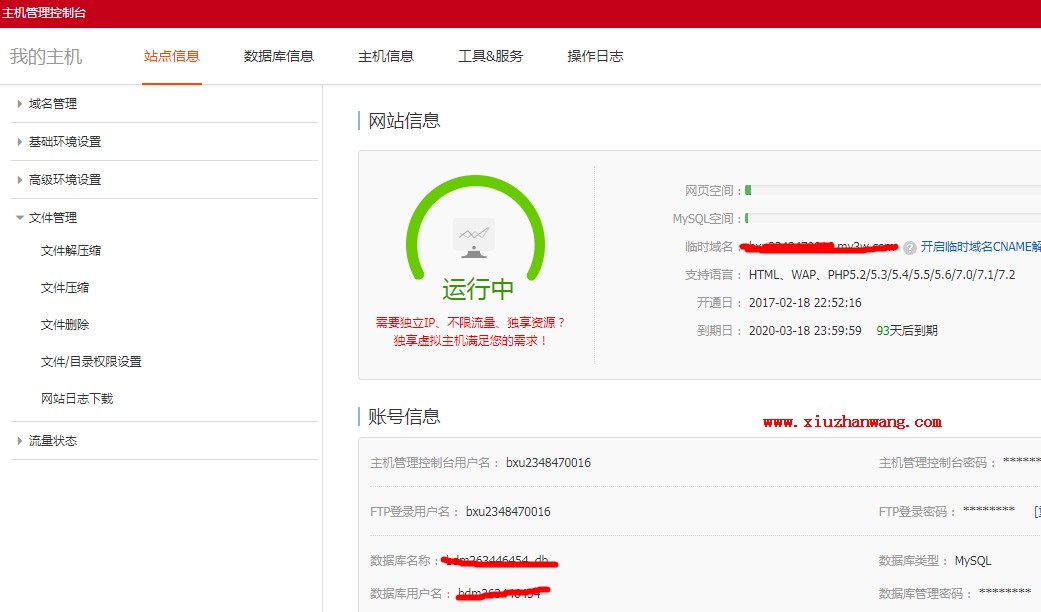Open 文件/目录权限设置 in the sidebar
1041x612 pixels.
tap(91, 361)
